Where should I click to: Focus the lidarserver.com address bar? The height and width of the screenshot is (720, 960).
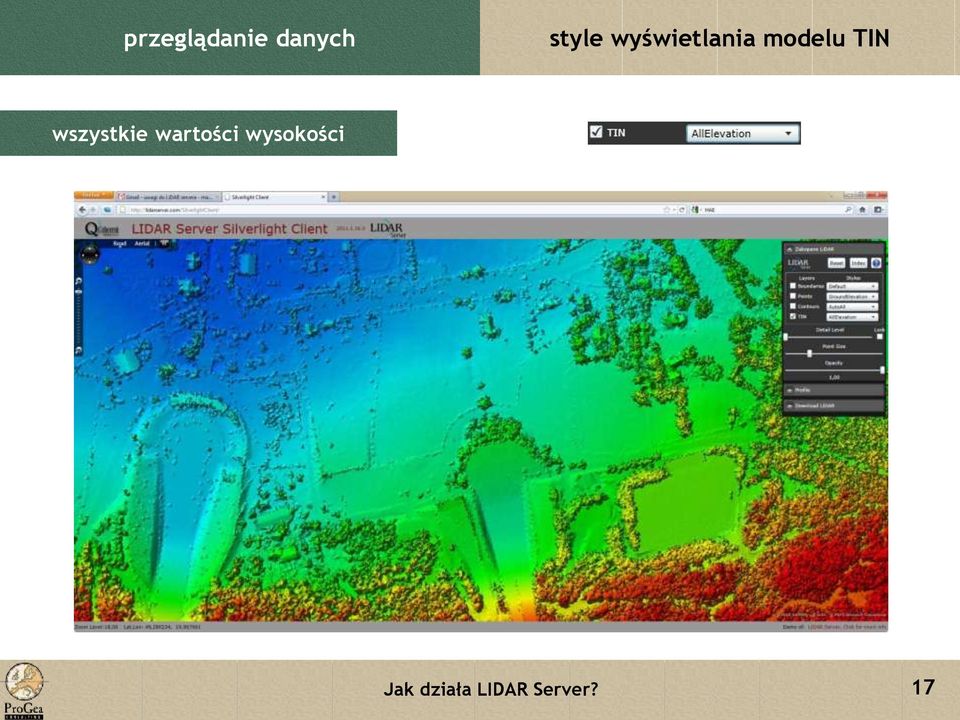click(389, 210)
